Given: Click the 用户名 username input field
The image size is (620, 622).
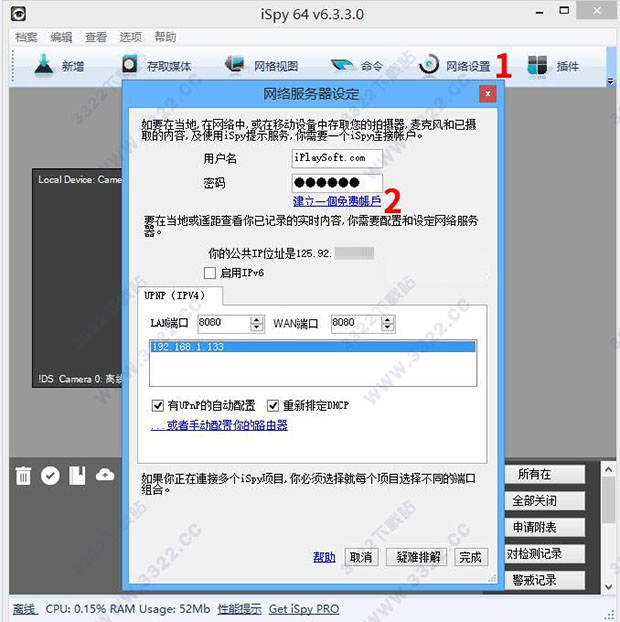Looking at the screenshot, I should click(337, 158).
